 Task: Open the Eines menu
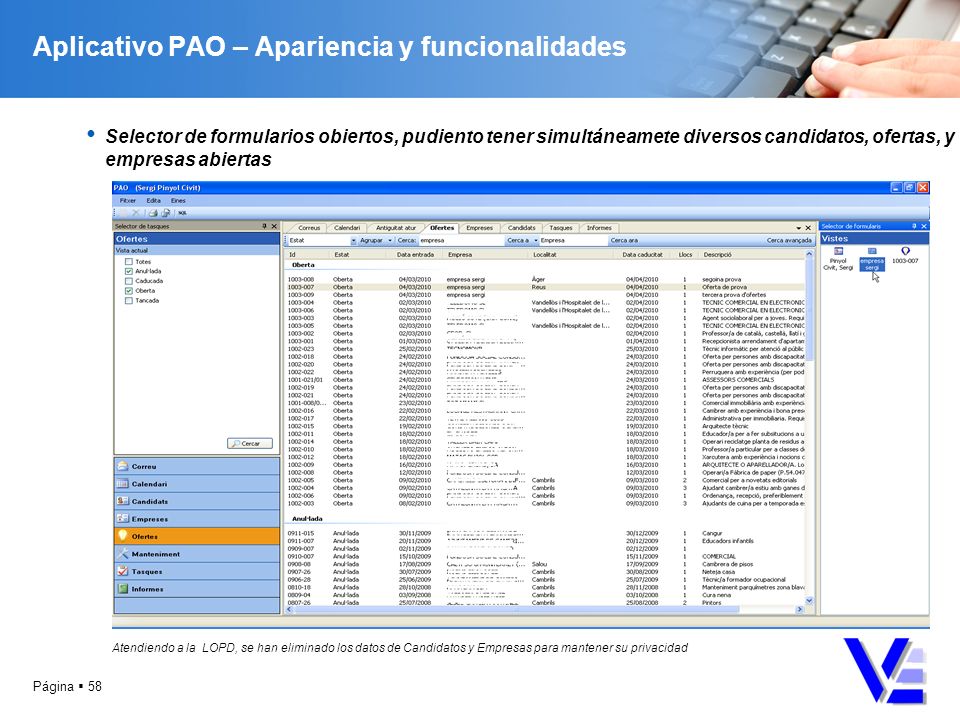[x=178, y=201]
